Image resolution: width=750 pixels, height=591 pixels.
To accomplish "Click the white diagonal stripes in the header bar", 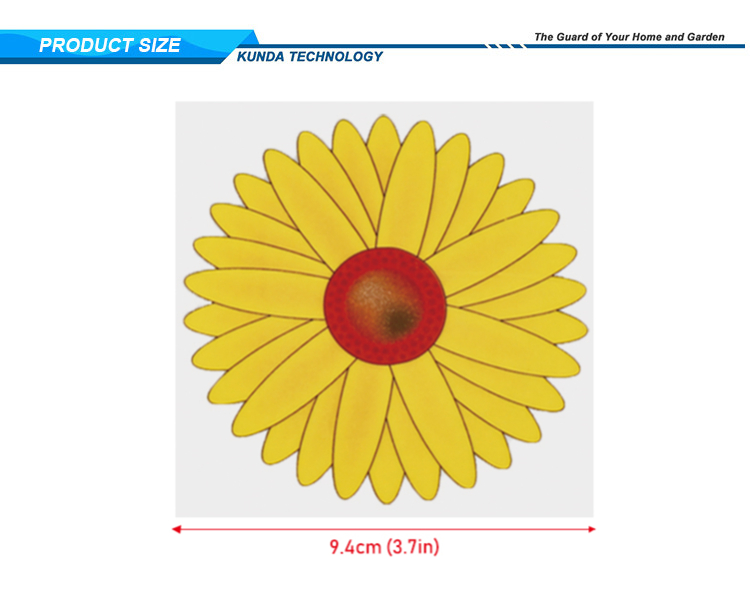I will pyautogui.click(x=505, y=46).
